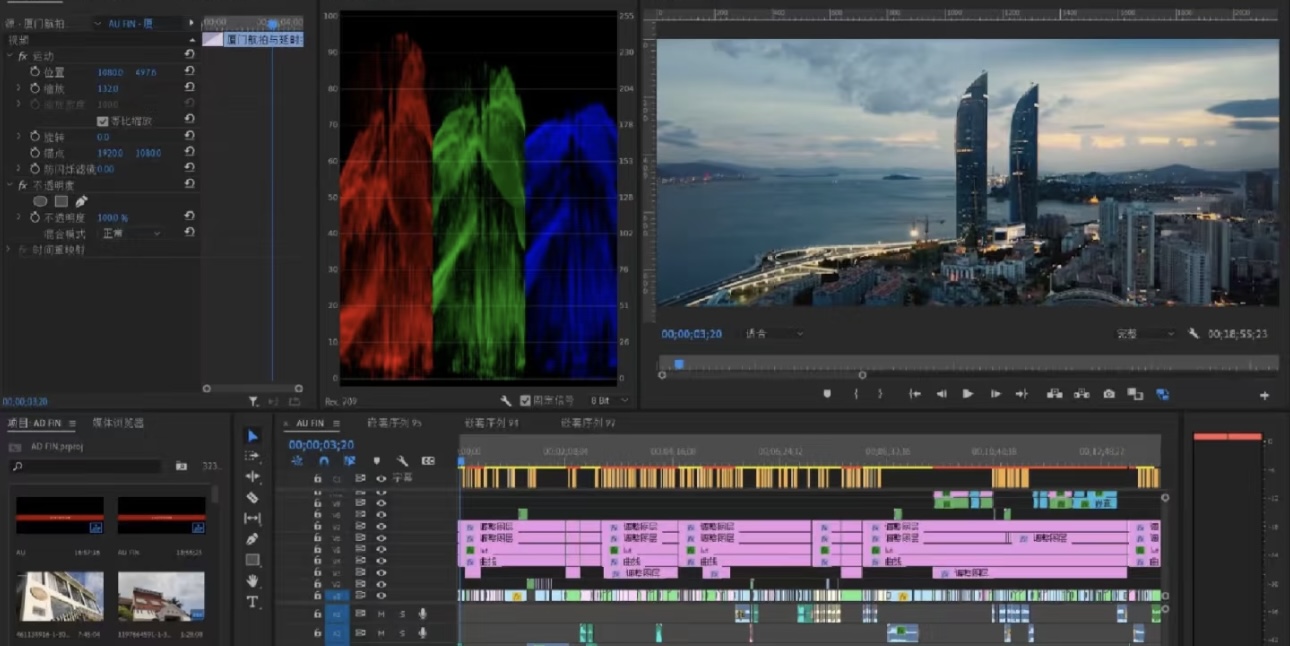Viewport: 1290px width, 646px height.
Task: Choose the Hand tool
Action: pyautogui.click(x=252, y=581)
